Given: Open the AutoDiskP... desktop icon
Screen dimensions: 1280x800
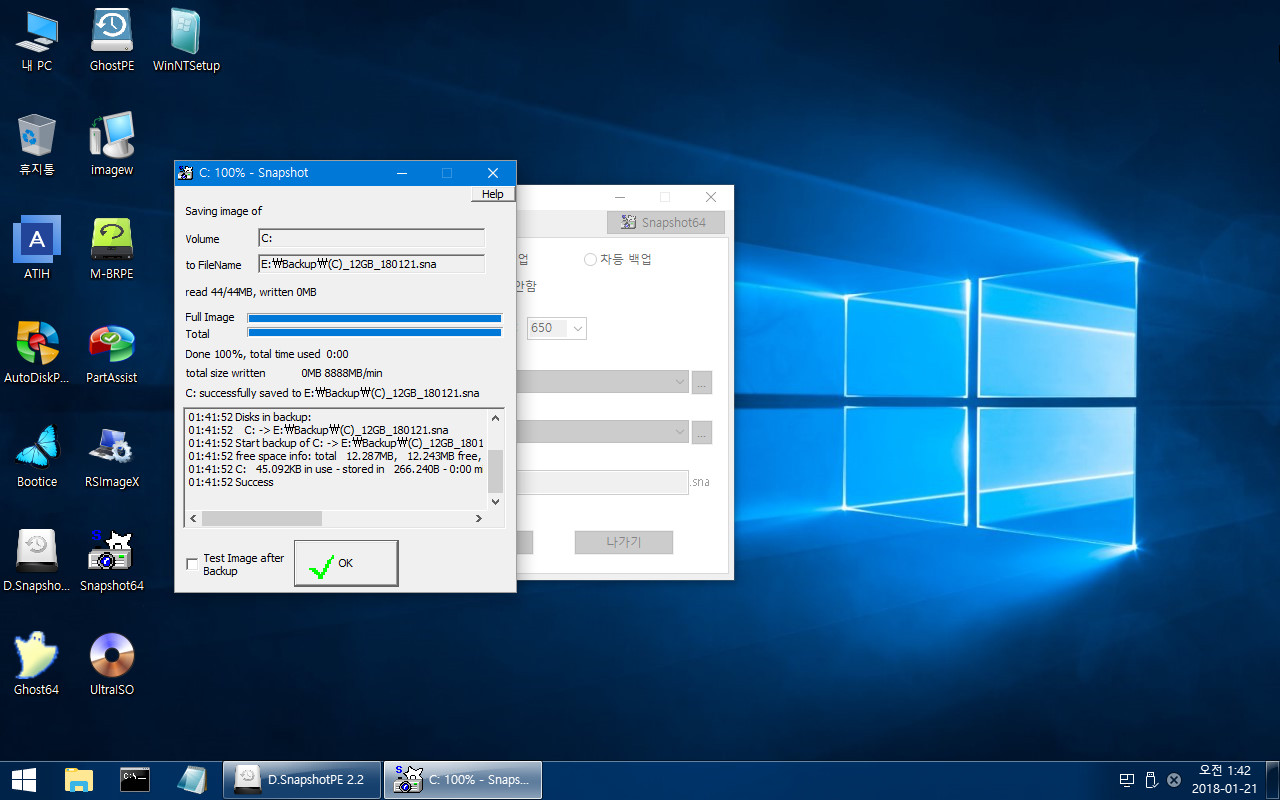Looking at the screenshot, I should [37, 352].
